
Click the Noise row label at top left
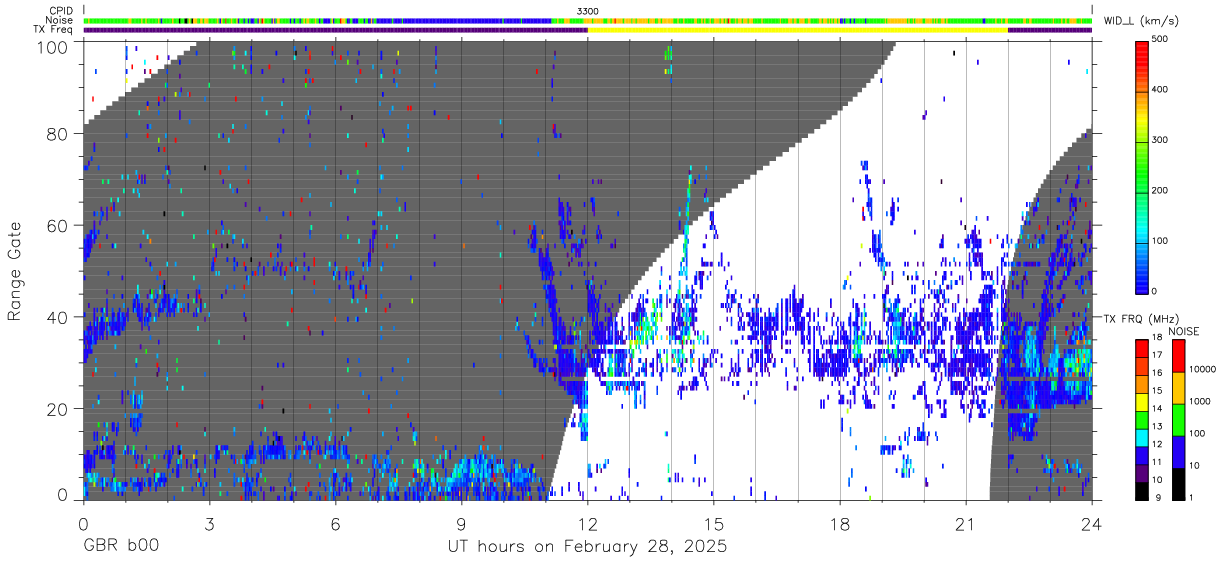pyautogui.click(x=60, y=20)
